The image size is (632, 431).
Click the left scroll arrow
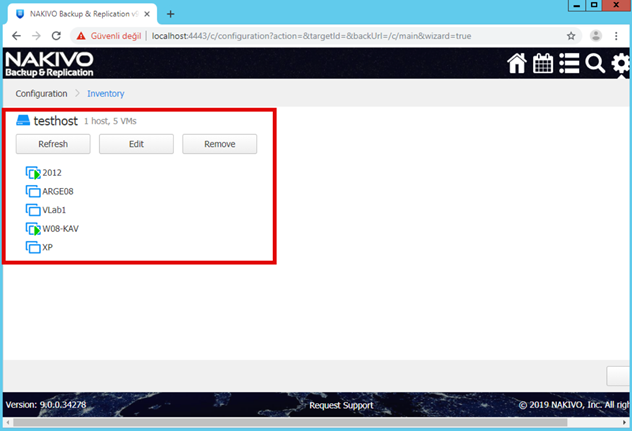7,423
